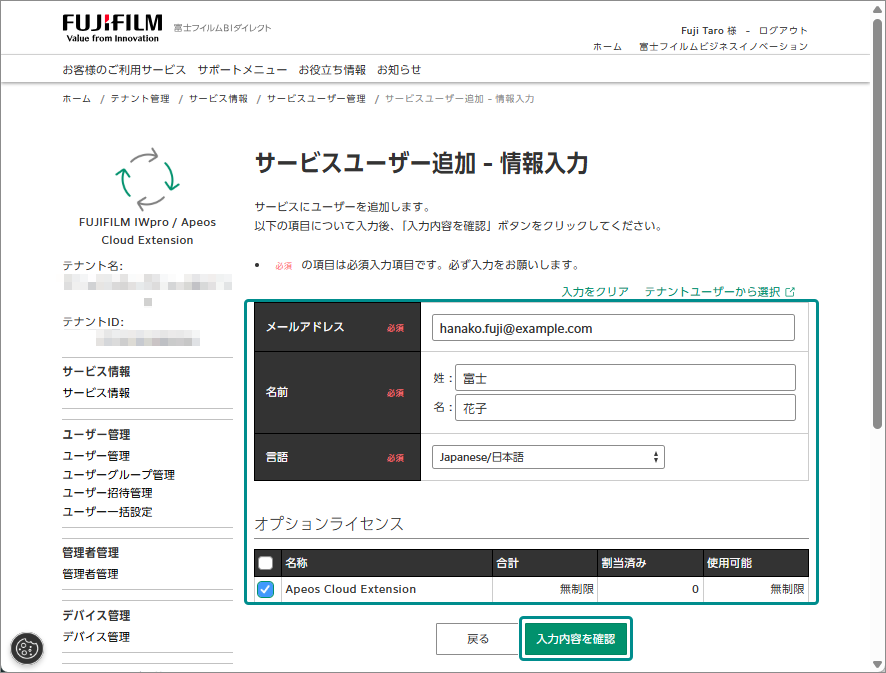Click the 名 given-name input field

pyautogui.click(x=625, y=407)
